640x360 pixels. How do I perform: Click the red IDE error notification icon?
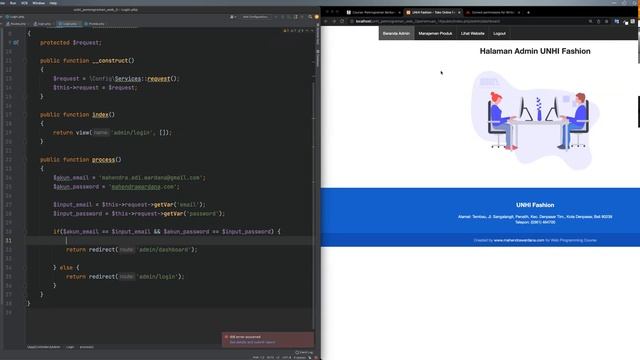click(x=226, y=337)
